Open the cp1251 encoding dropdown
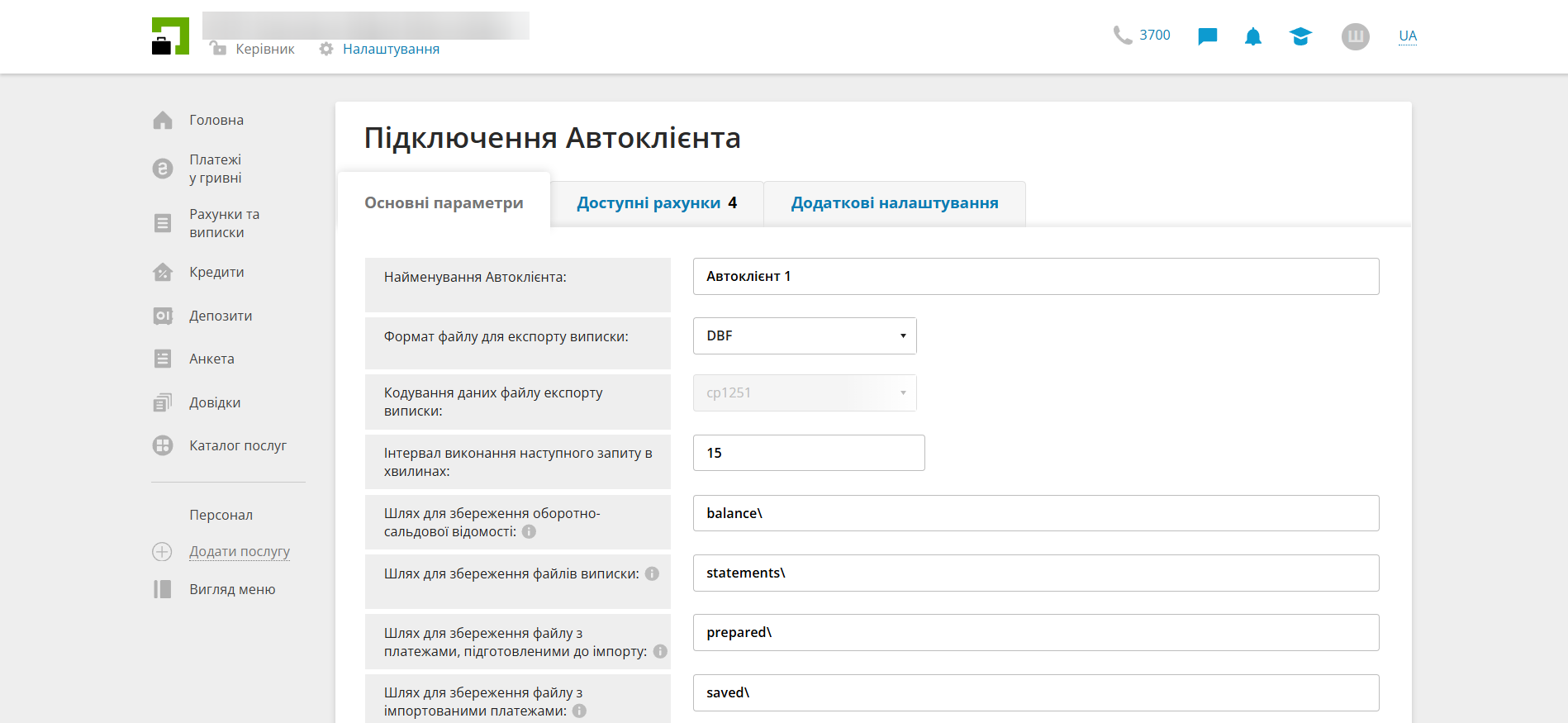This screenshot has width=1568, height=723. (x=805, y=393)
